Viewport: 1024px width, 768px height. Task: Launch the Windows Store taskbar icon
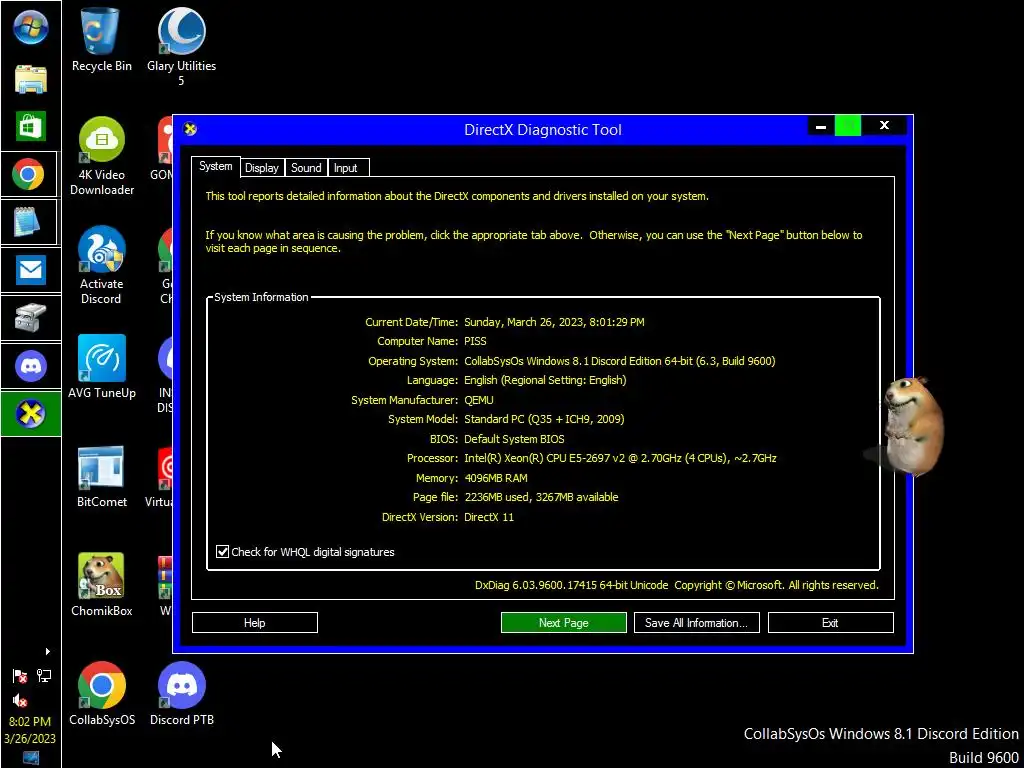[x=30, y=126]
